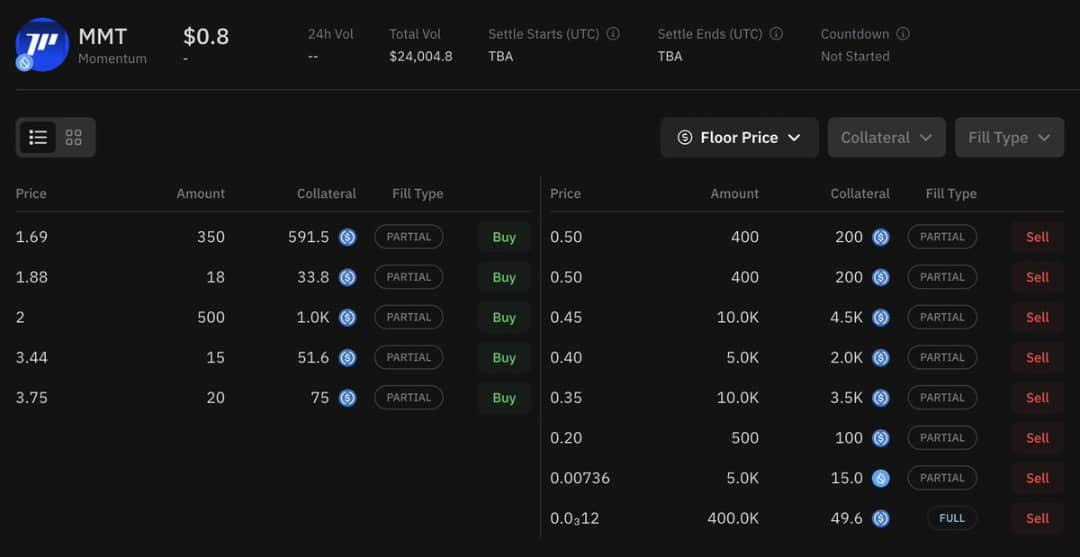Click the dollar icon in Floor Price button
The height and width of the screenshot is (557, 1080).
point(685,138)
